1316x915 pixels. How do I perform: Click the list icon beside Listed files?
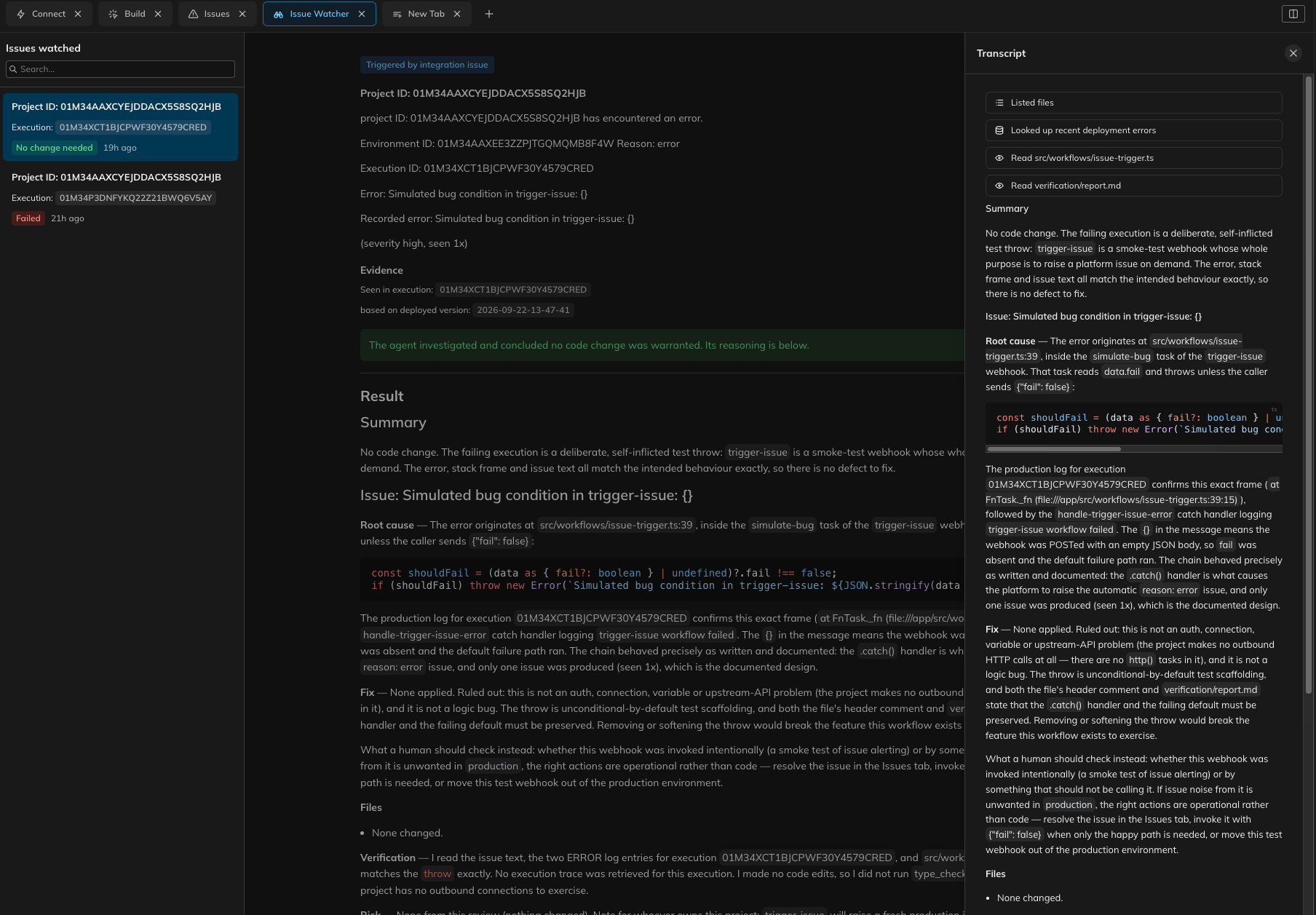tap(999, 103)
